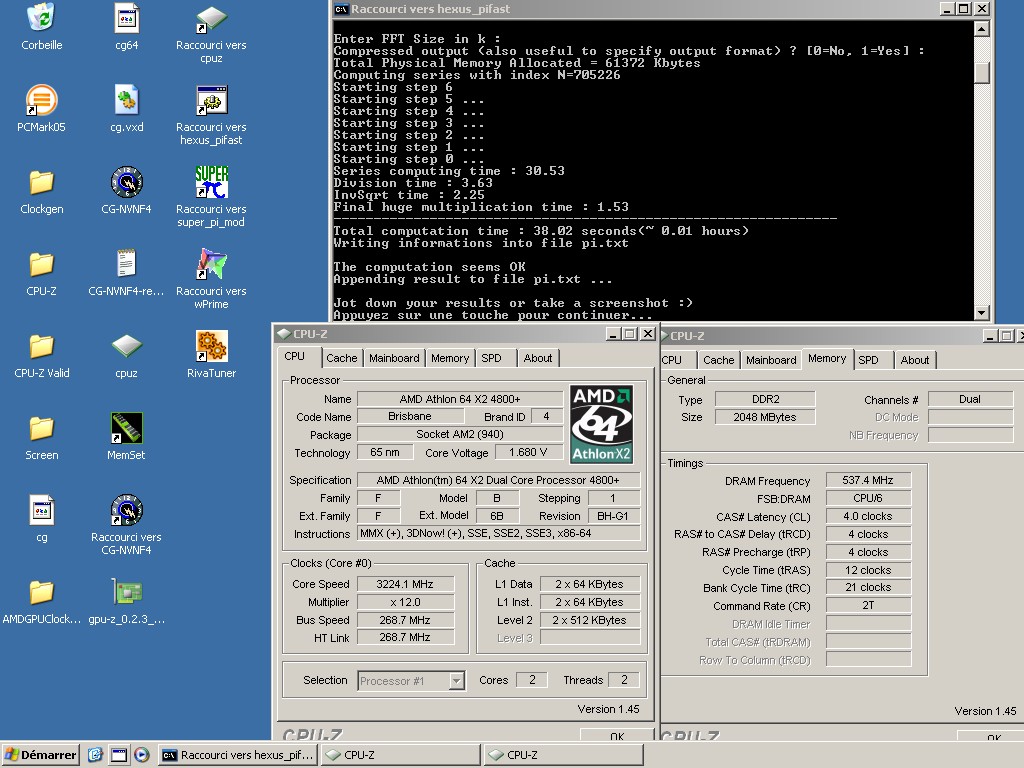Open the pifast console window system menu icon
The height and width of the screenshot is (768, 1024).
[341, 9]
